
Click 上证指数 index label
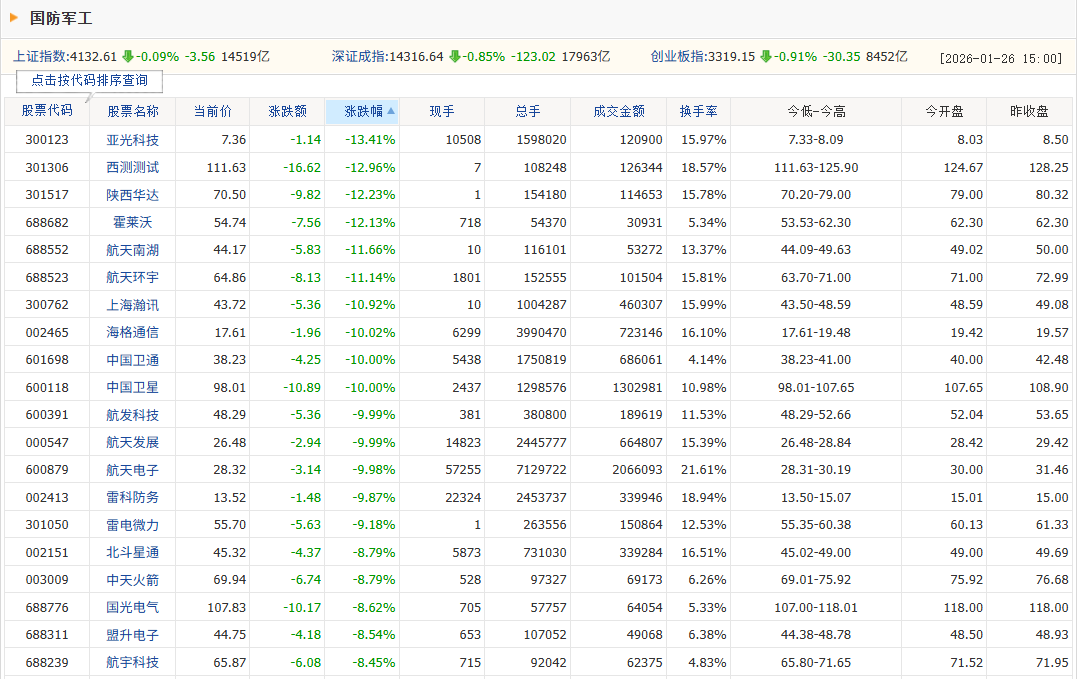coord(39,56)
